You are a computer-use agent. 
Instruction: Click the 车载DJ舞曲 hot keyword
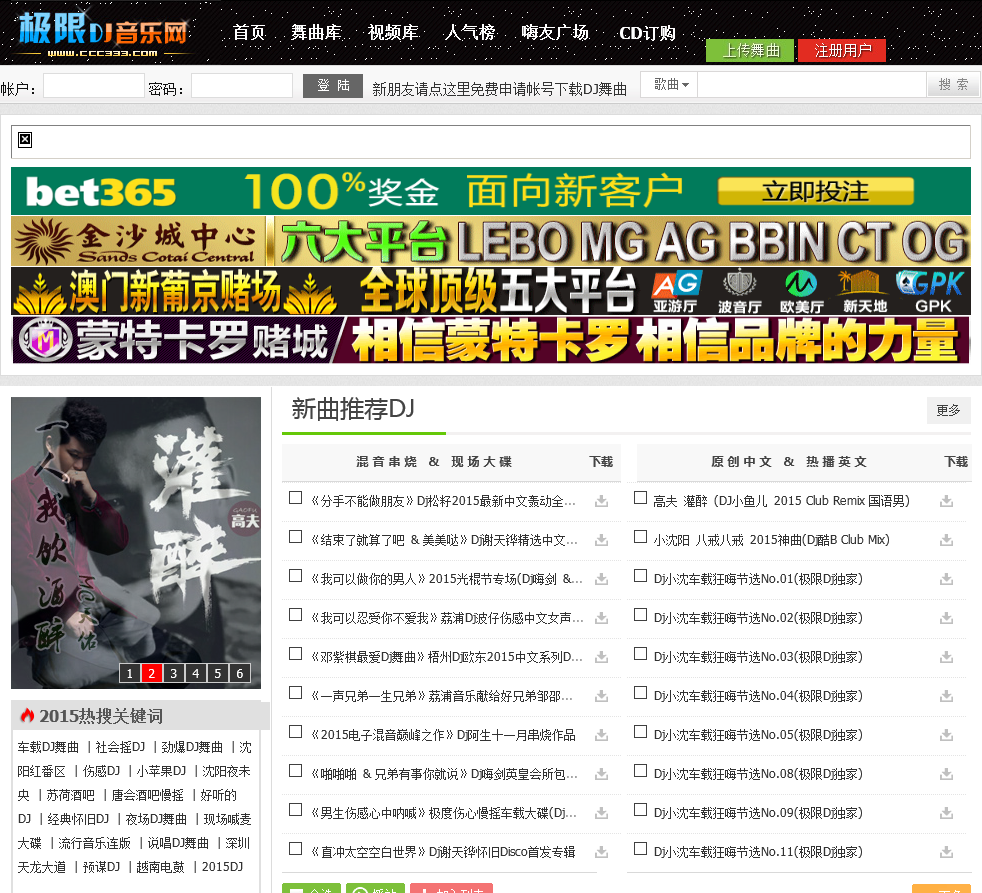(48, 747)
